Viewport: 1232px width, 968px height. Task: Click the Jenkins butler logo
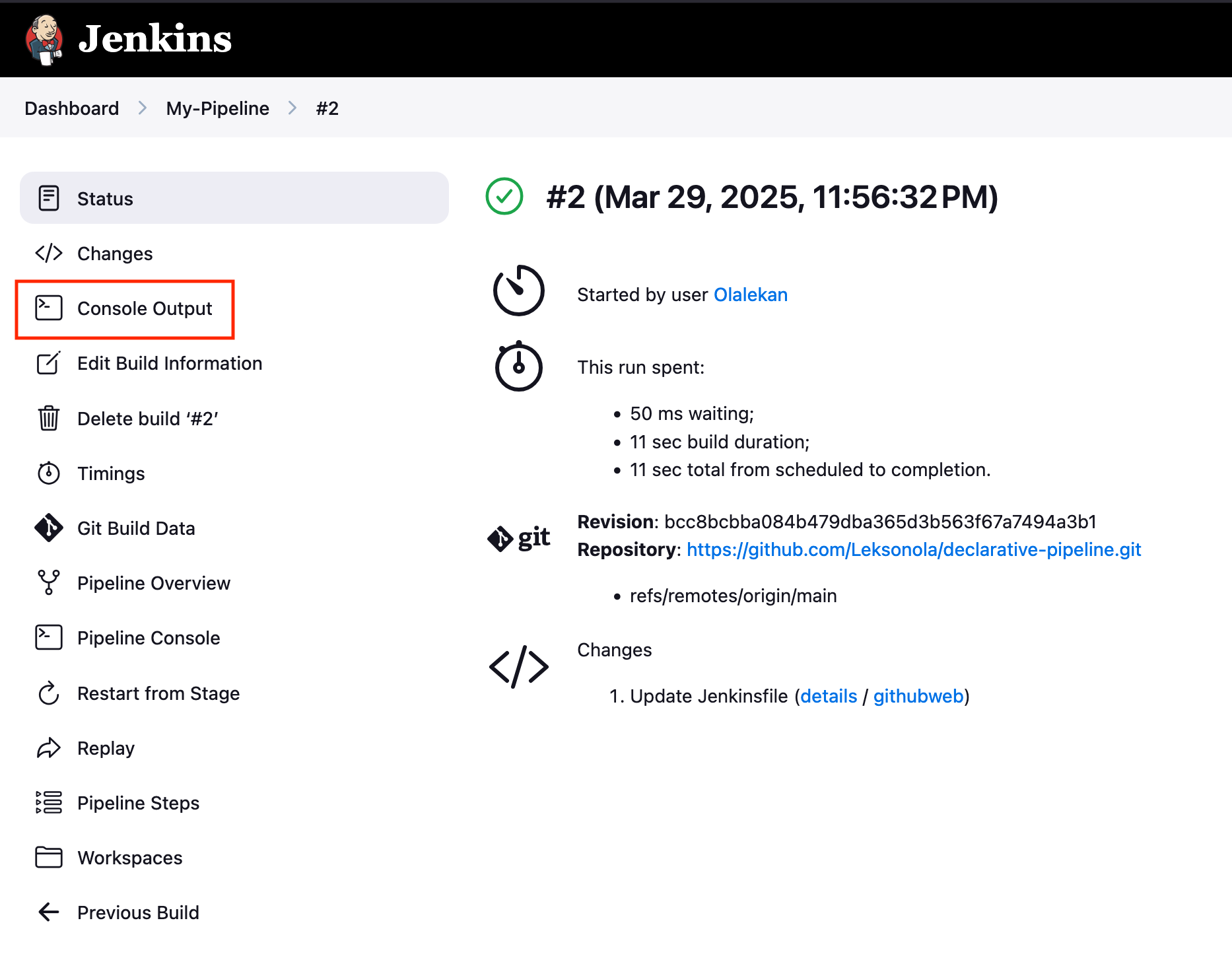coord(44,39)
